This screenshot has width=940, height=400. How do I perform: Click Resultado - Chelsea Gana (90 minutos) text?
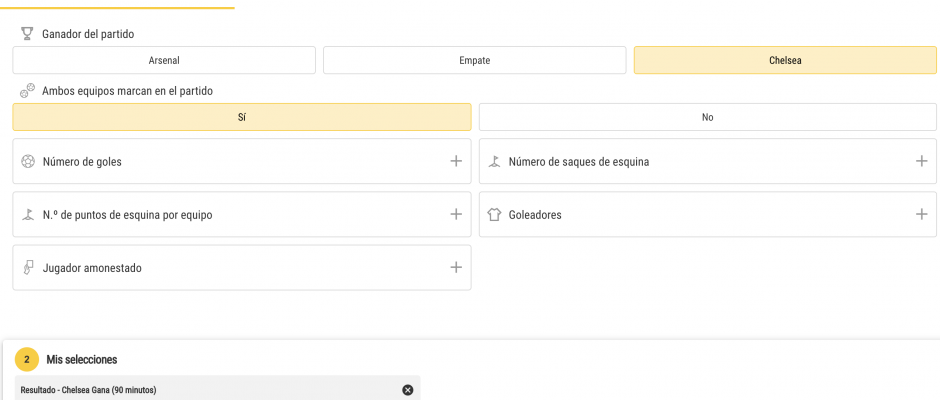click(x=88, y=390)
